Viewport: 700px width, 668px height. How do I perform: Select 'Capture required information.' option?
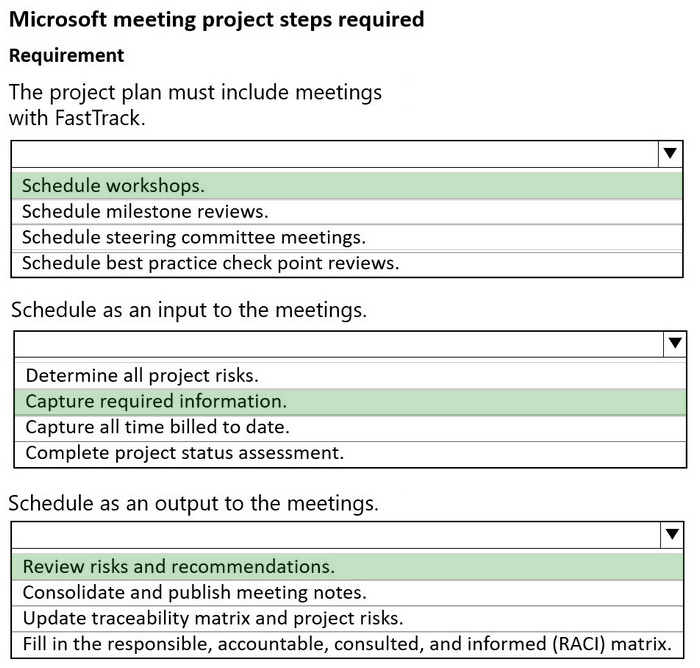350,402
